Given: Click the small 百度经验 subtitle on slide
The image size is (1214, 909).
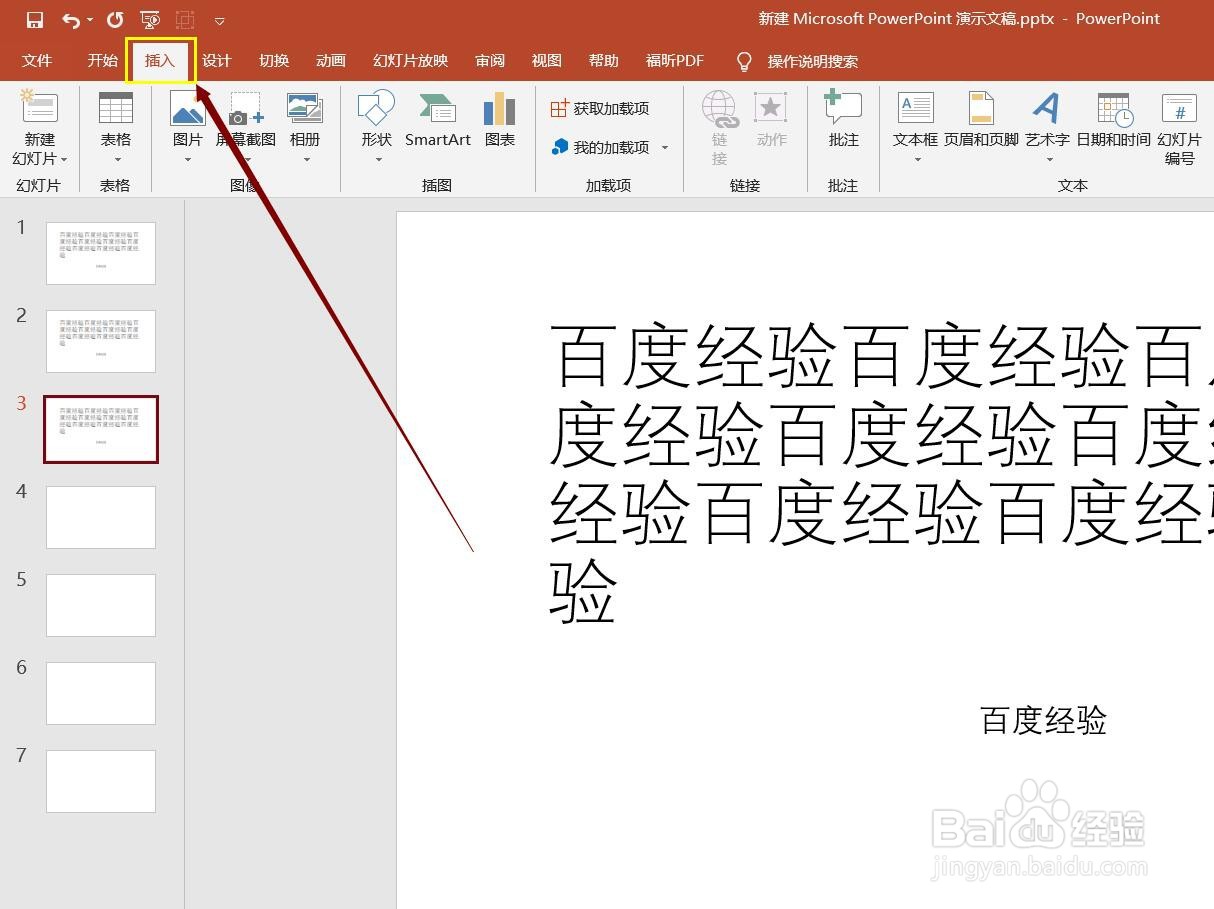Looking at the screenshot, I should point(1043,720).
